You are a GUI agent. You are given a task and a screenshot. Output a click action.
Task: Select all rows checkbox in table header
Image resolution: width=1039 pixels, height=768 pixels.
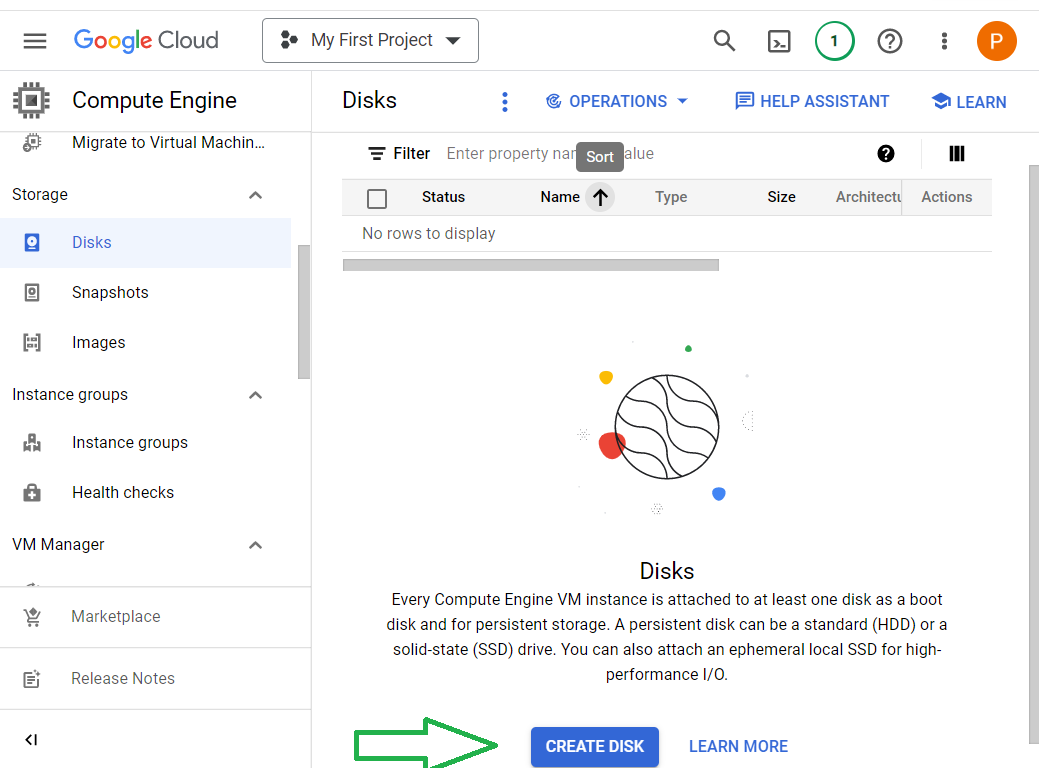[377, 198]
